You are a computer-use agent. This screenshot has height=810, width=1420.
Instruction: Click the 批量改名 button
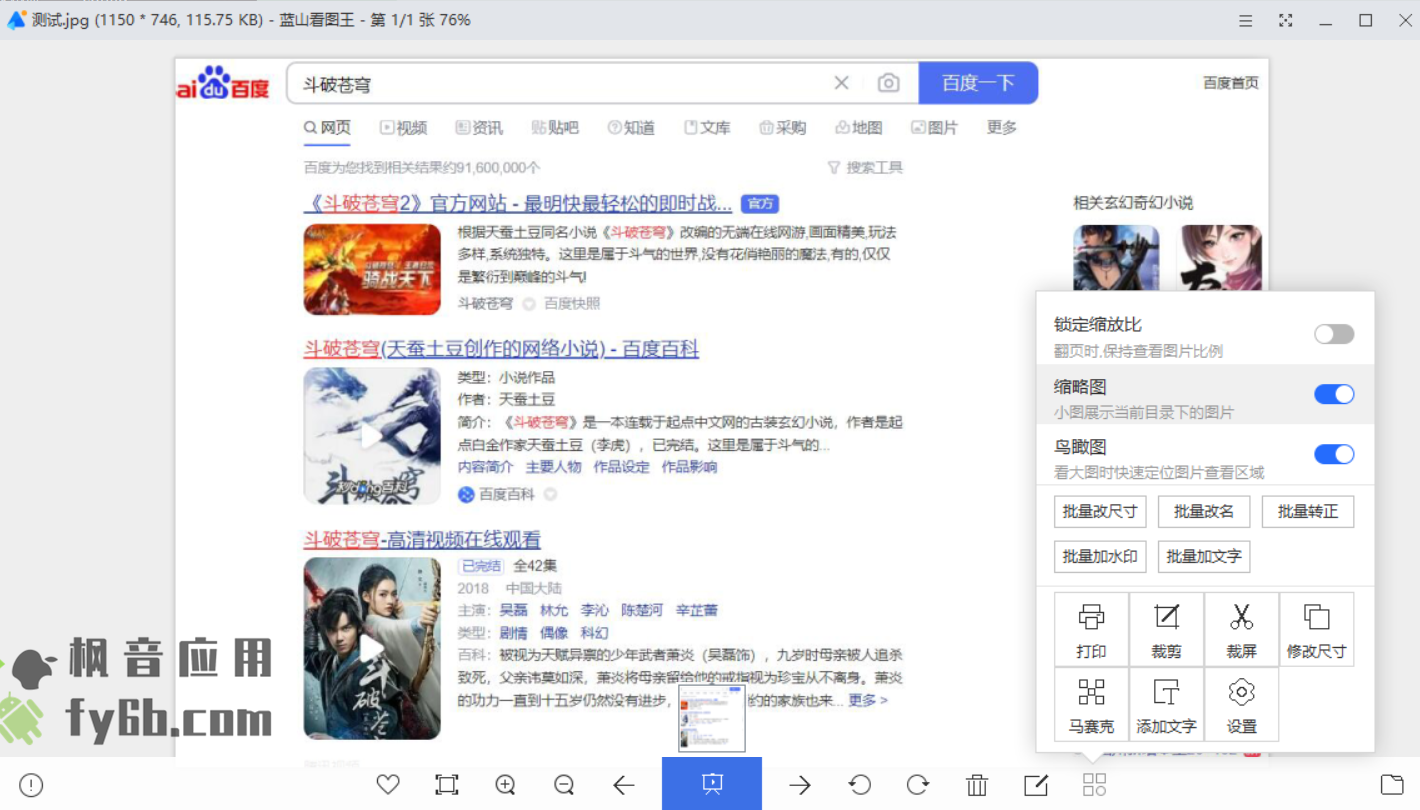(x=1204, y=511)
